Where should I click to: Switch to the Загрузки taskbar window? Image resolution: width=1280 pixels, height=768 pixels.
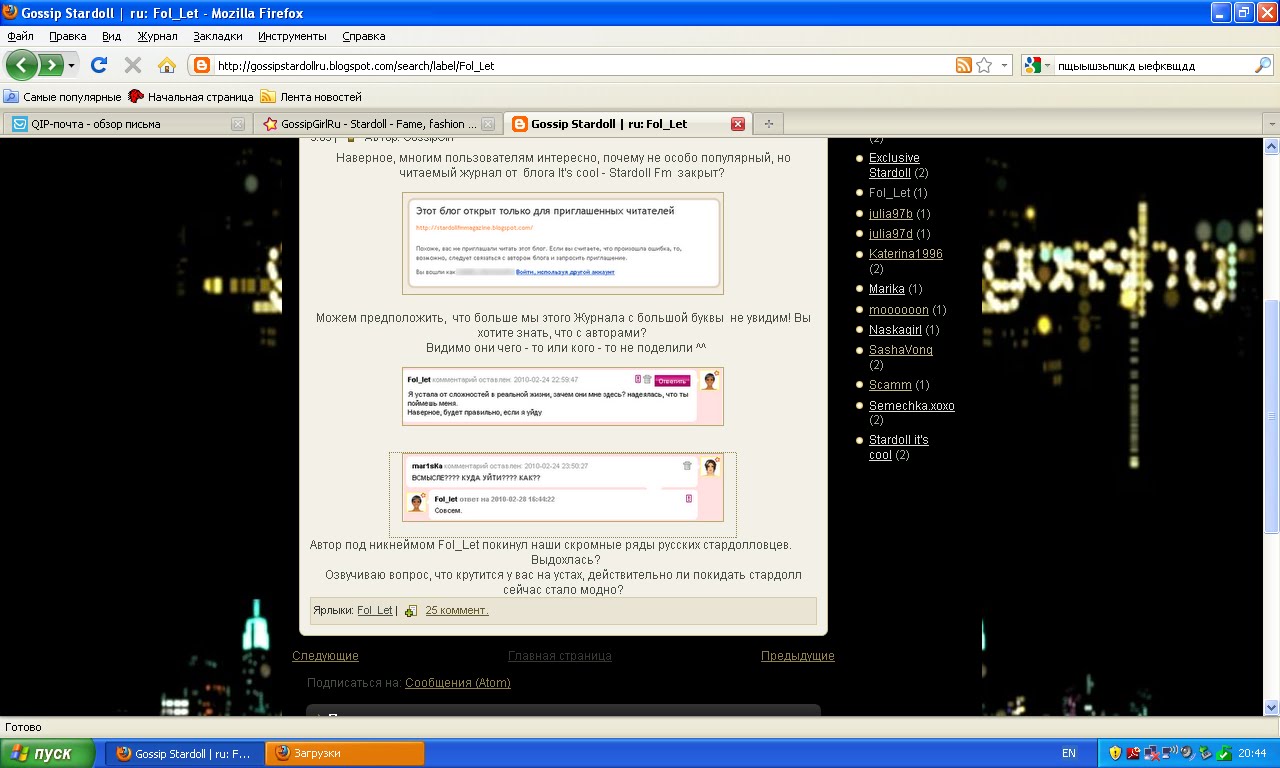pos(345,753)
